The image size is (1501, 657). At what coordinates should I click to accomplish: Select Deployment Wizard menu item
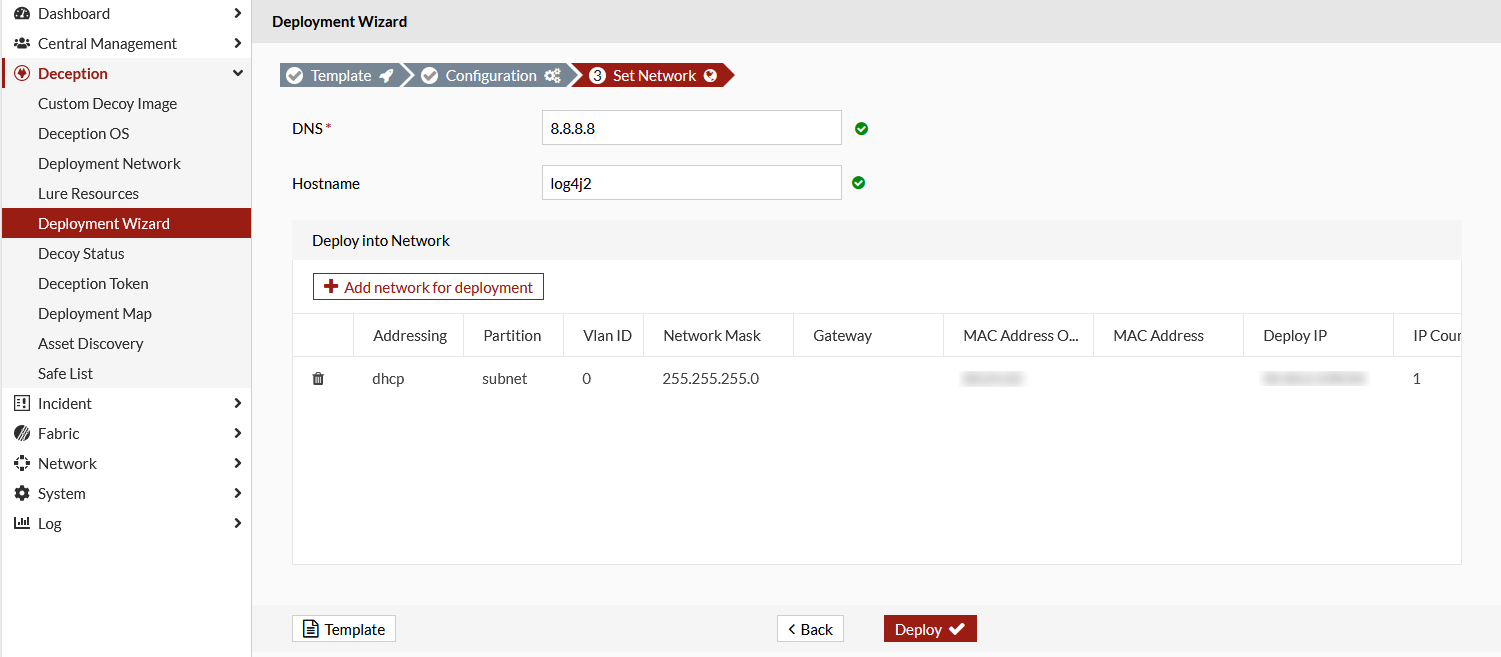[126, 223]
